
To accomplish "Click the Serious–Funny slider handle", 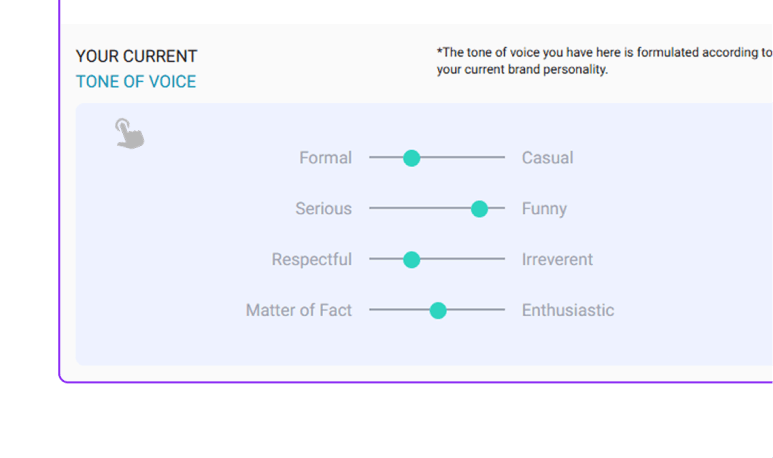I will (479, 209).
